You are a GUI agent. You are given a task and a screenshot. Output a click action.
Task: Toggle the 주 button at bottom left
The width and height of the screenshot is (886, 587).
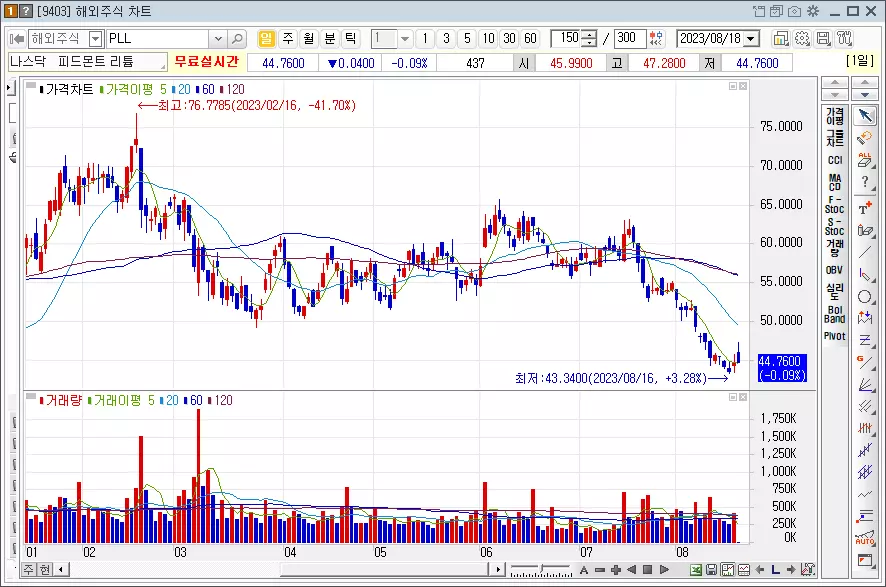pos(29,569)
